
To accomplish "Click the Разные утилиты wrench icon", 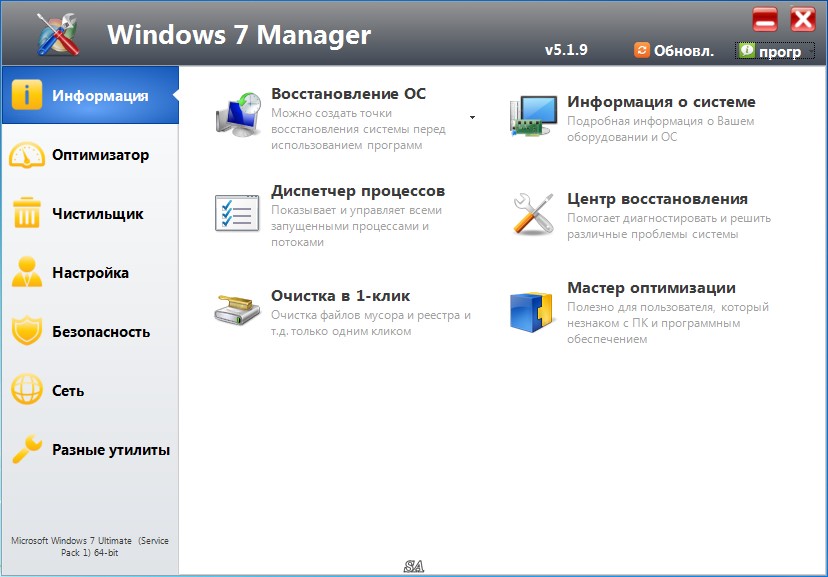I will [26, 449].
